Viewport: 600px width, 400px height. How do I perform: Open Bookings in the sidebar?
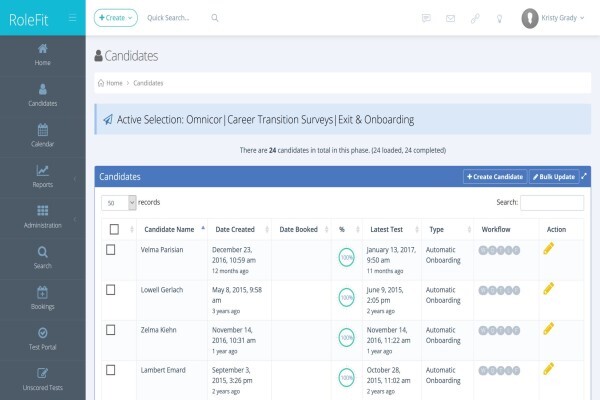click(42, 298)
